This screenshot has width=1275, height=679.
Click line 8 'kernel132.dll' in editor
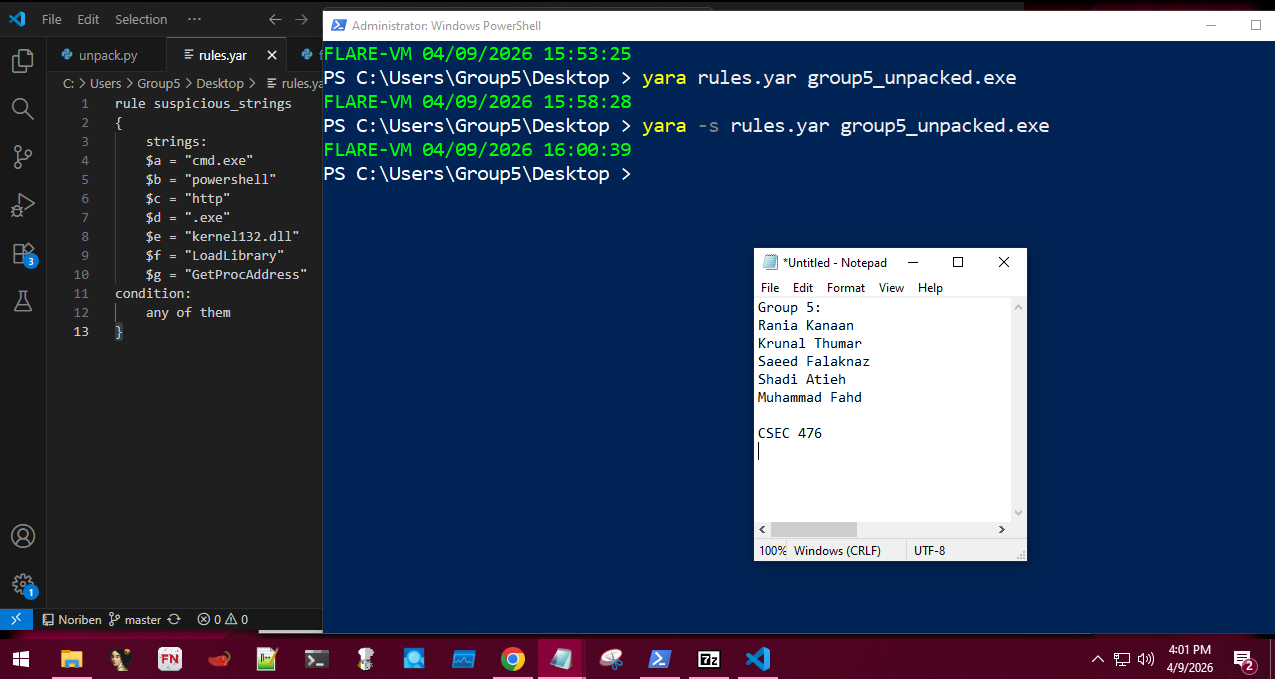(x=222, y=236)
